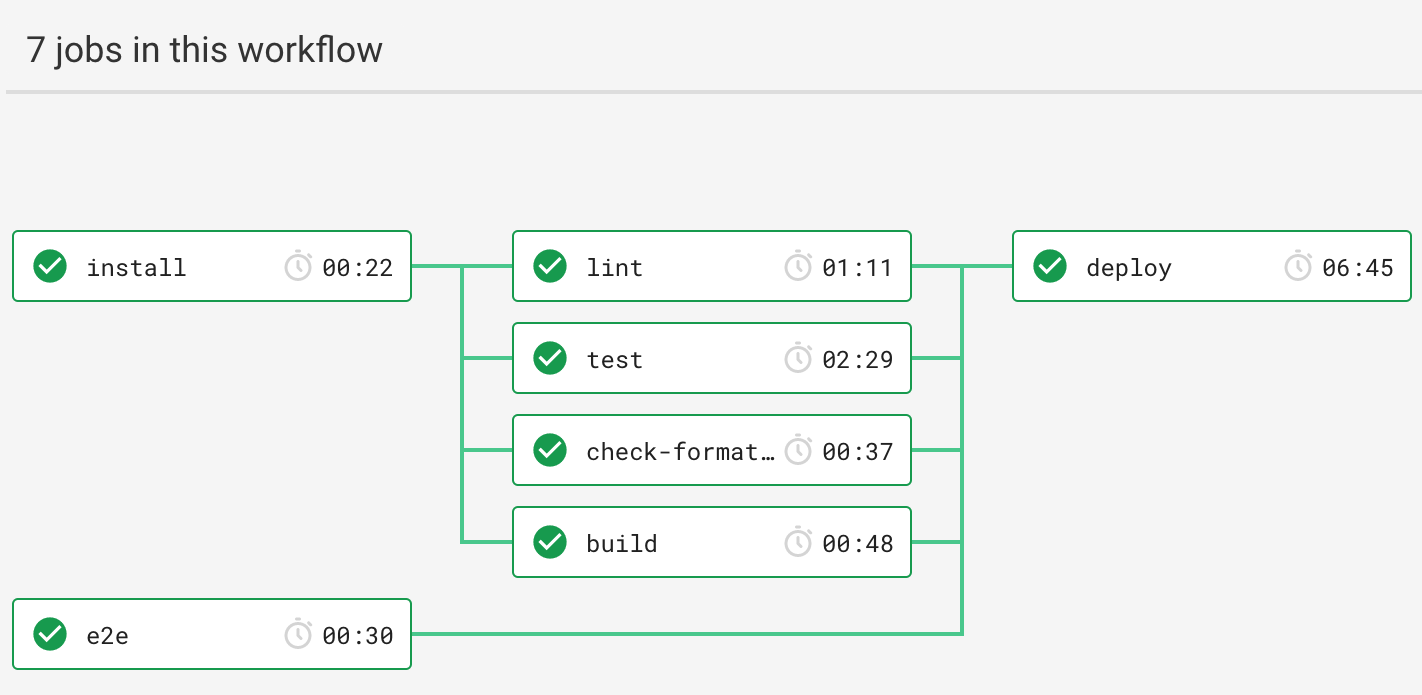Click the success check icon on test job
The height and width of the screenshot is (695, 1422).
[x=550, y=359]
